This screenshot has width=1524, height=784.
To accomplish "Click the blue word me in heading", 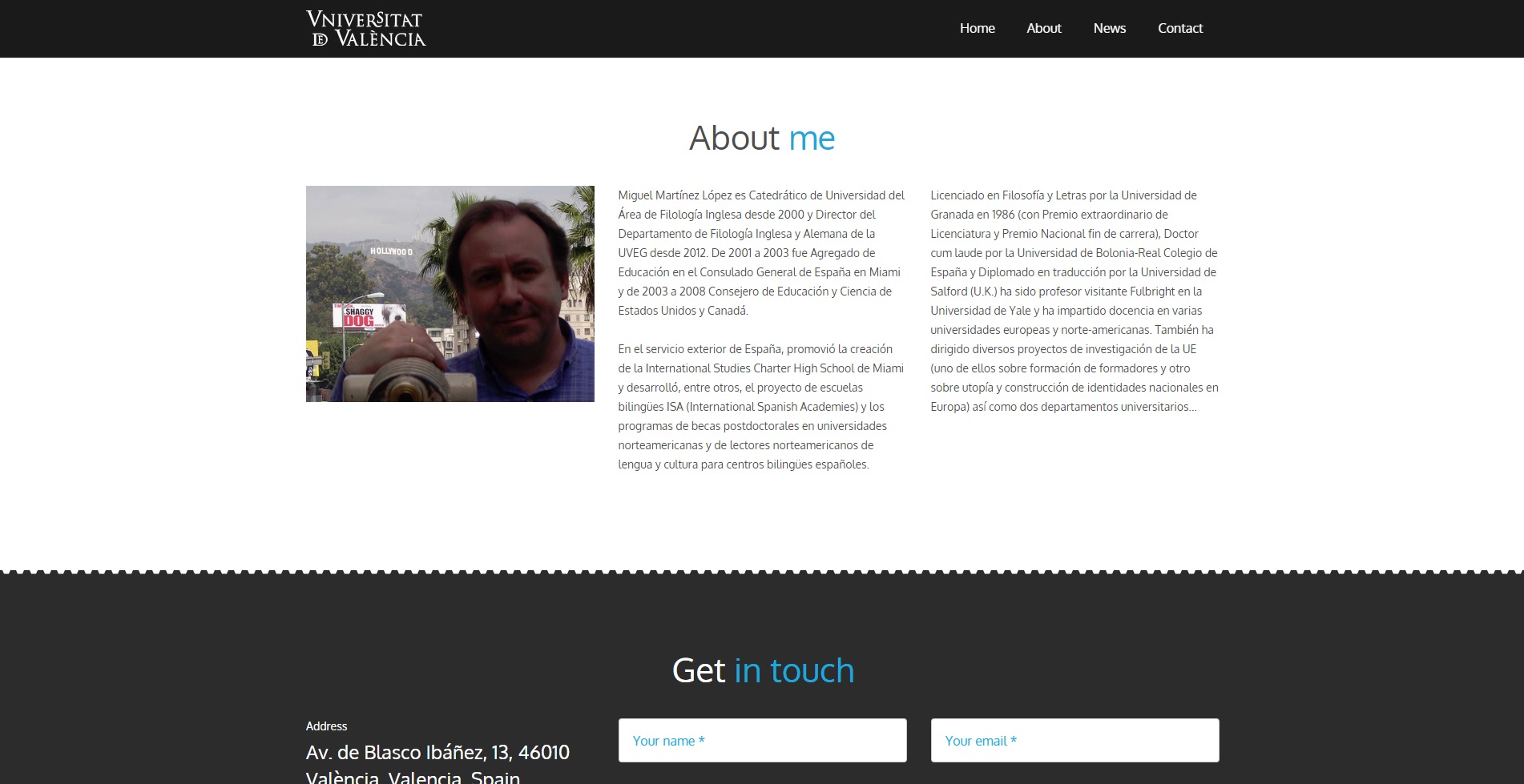I will pos(812,139).
